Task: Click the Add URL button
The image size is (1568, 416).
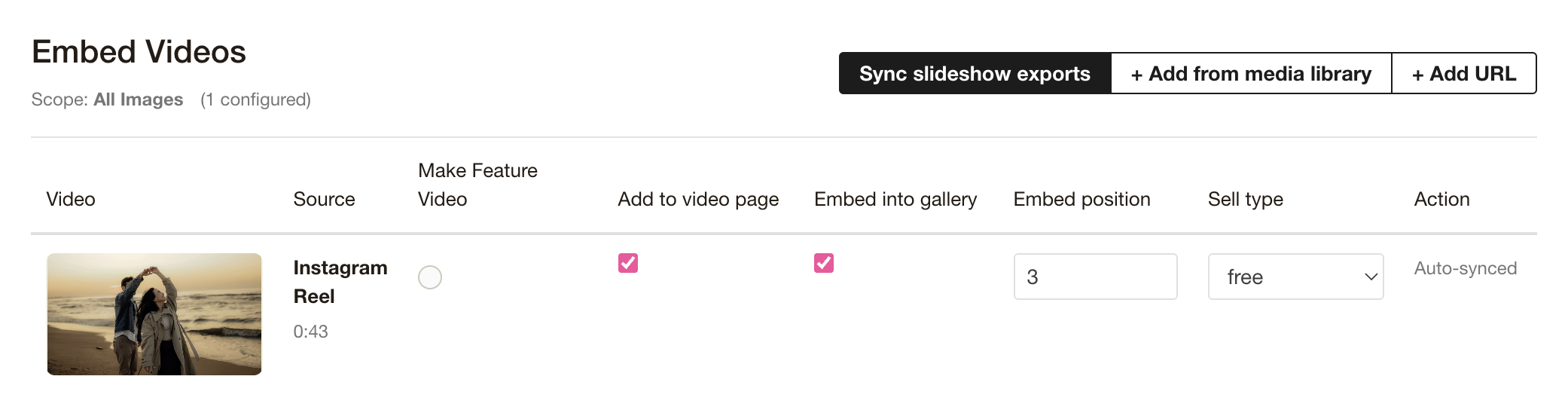Action: coord(1463,74)
